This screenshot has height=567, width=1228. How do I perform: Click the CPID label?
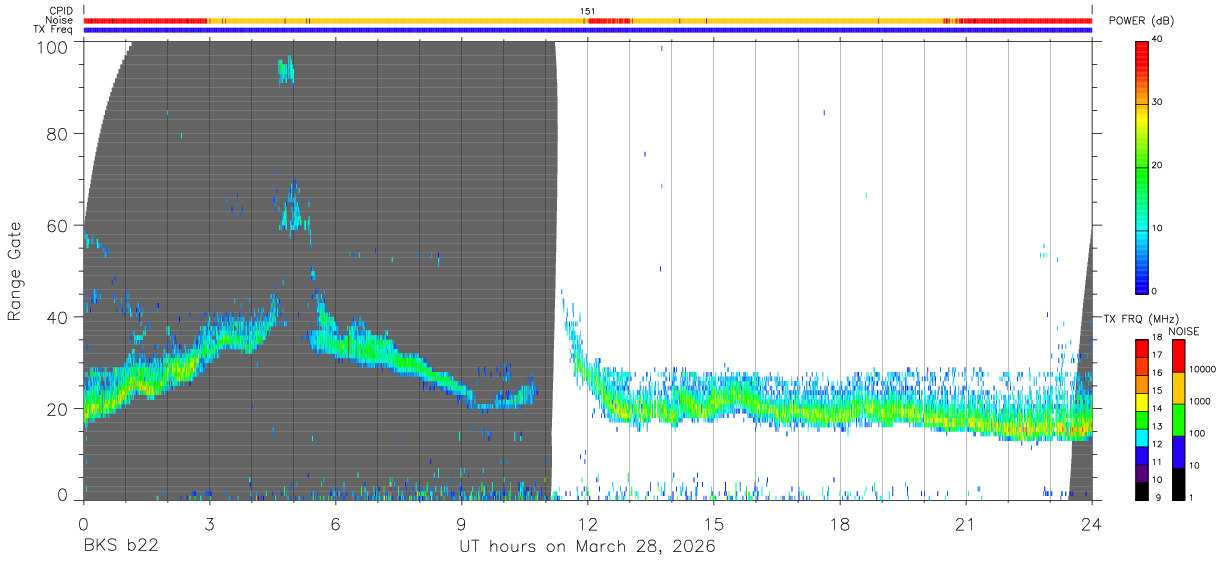pos(60,11)
